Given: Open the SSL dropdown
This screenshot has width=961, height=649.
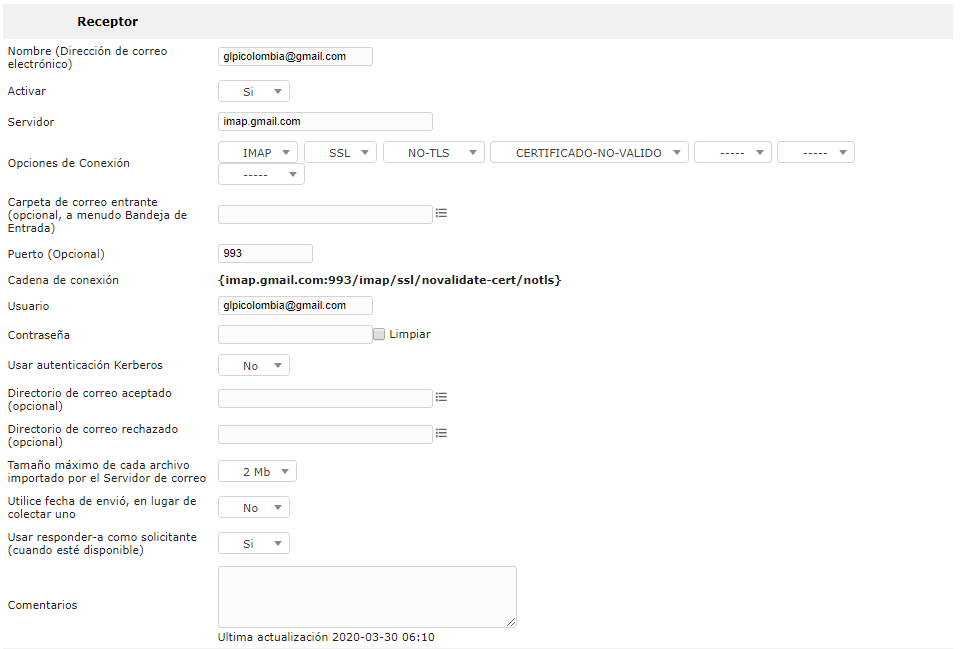Looking at the screenshot, I should [340, 153].
